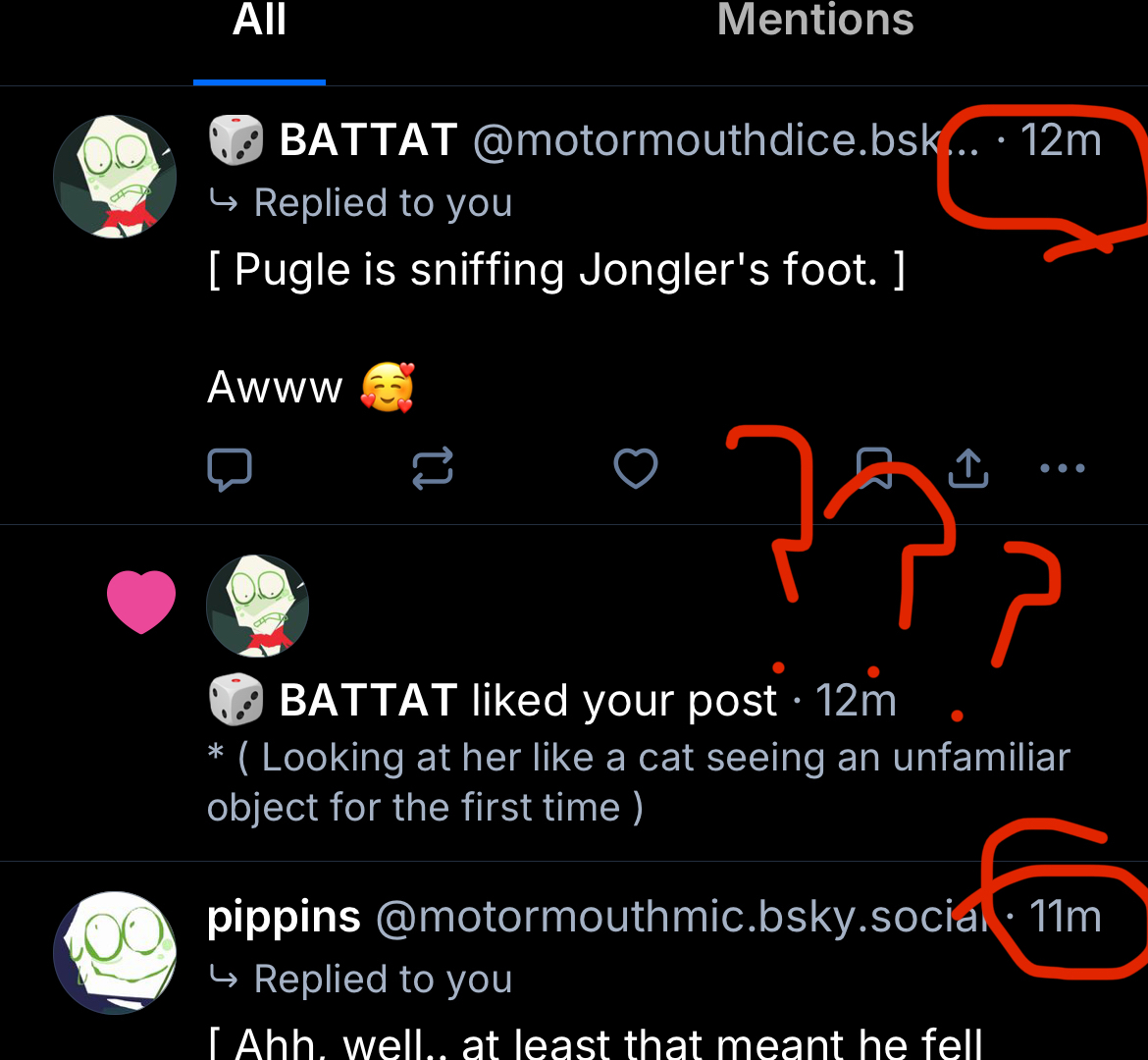Like BATTAT's reply with the heart icon

pos(635,468)
